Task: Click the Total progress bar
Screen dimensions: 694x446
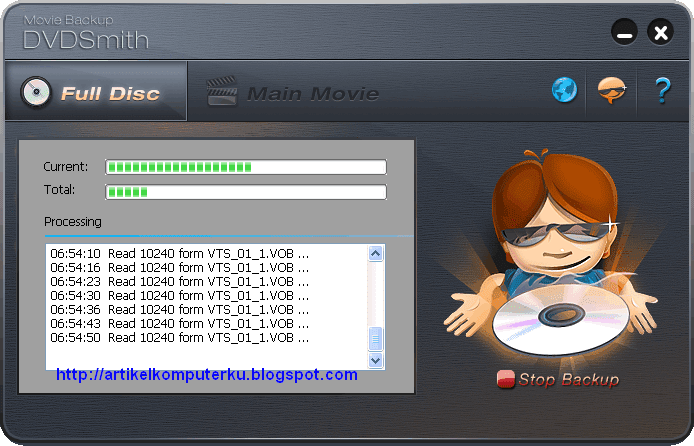Action: click(246, 192)
